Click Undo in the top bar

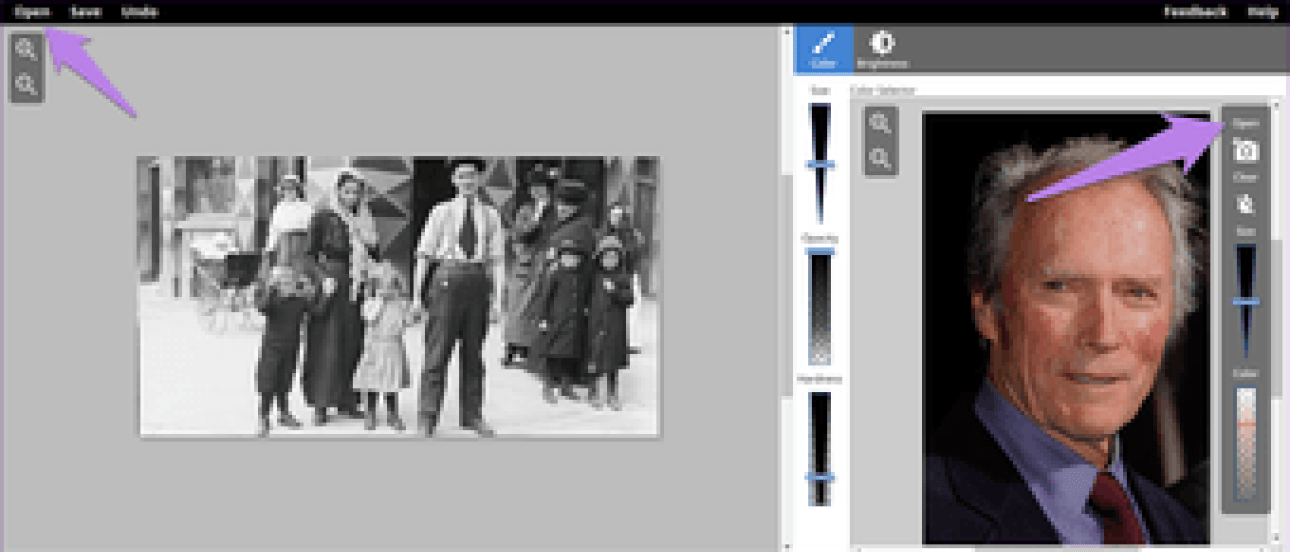point(139,12)
